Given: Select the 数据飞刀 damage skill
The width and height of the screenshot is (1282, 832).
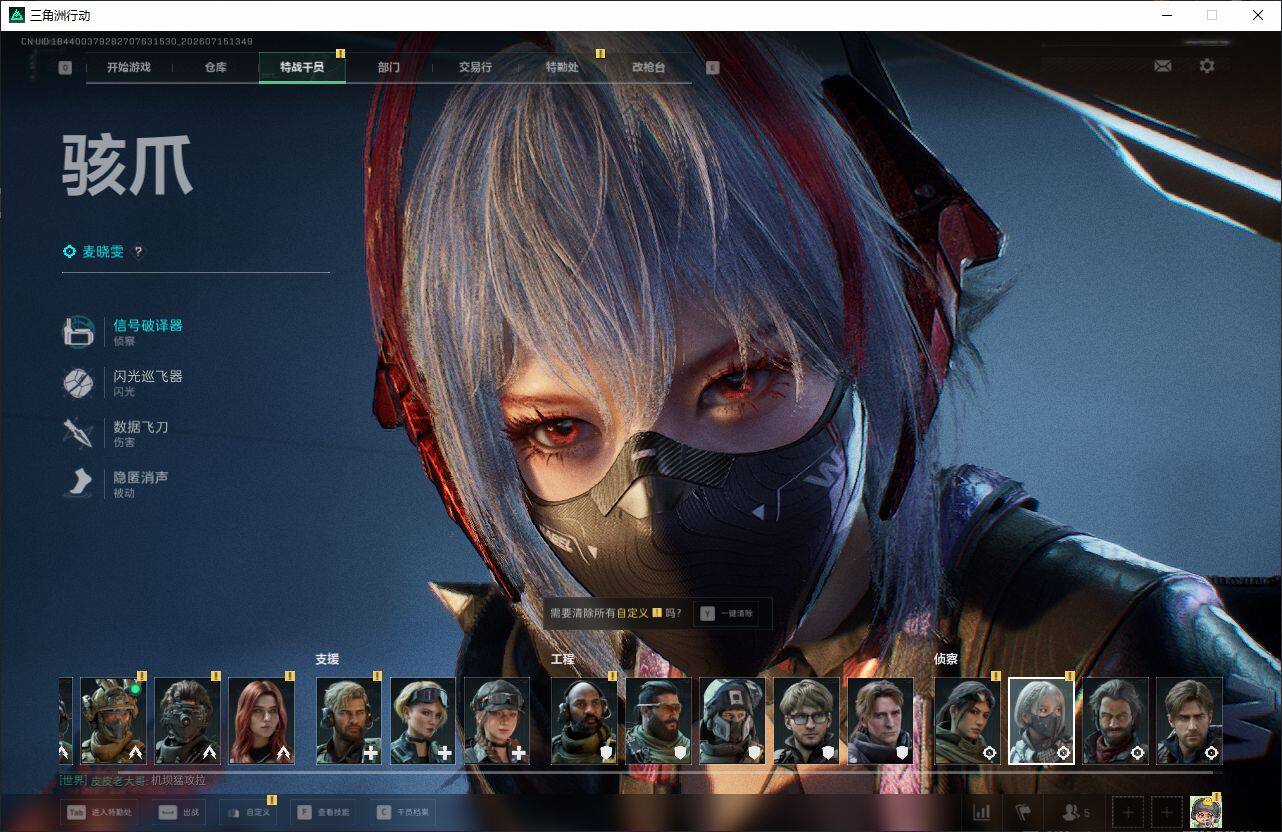Looking at the screenshot, I should [116, 433].
